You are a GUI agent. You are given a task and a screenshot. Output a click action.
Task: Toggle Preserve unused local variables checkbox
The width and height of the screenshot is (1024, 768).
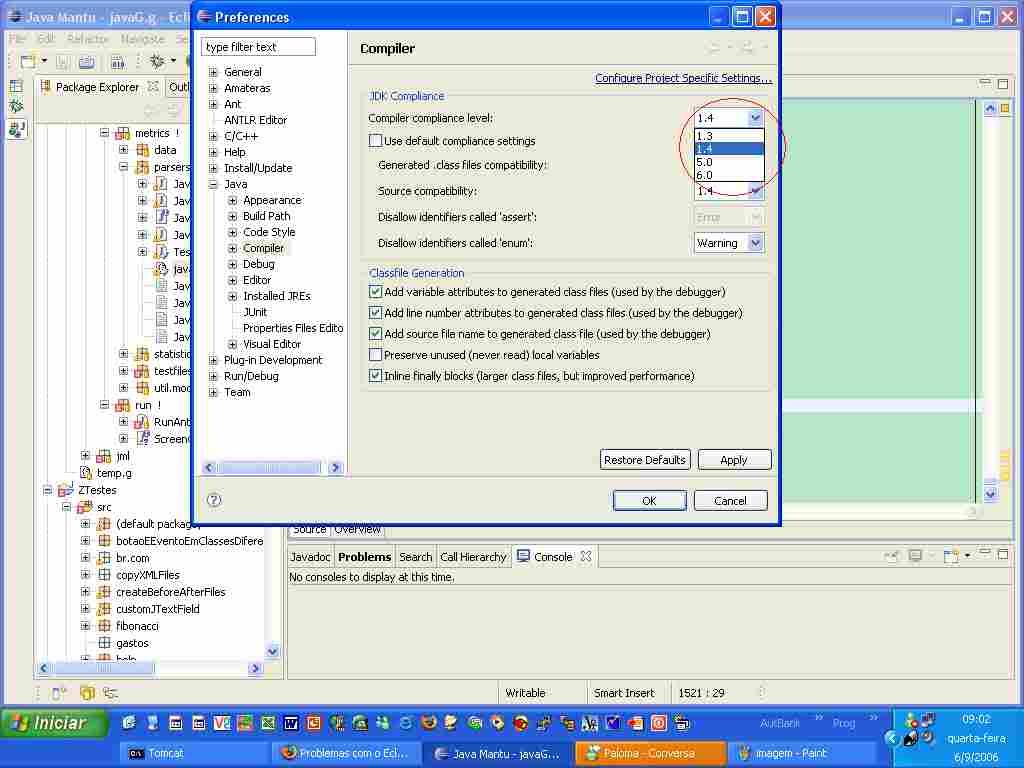point(376,355)
